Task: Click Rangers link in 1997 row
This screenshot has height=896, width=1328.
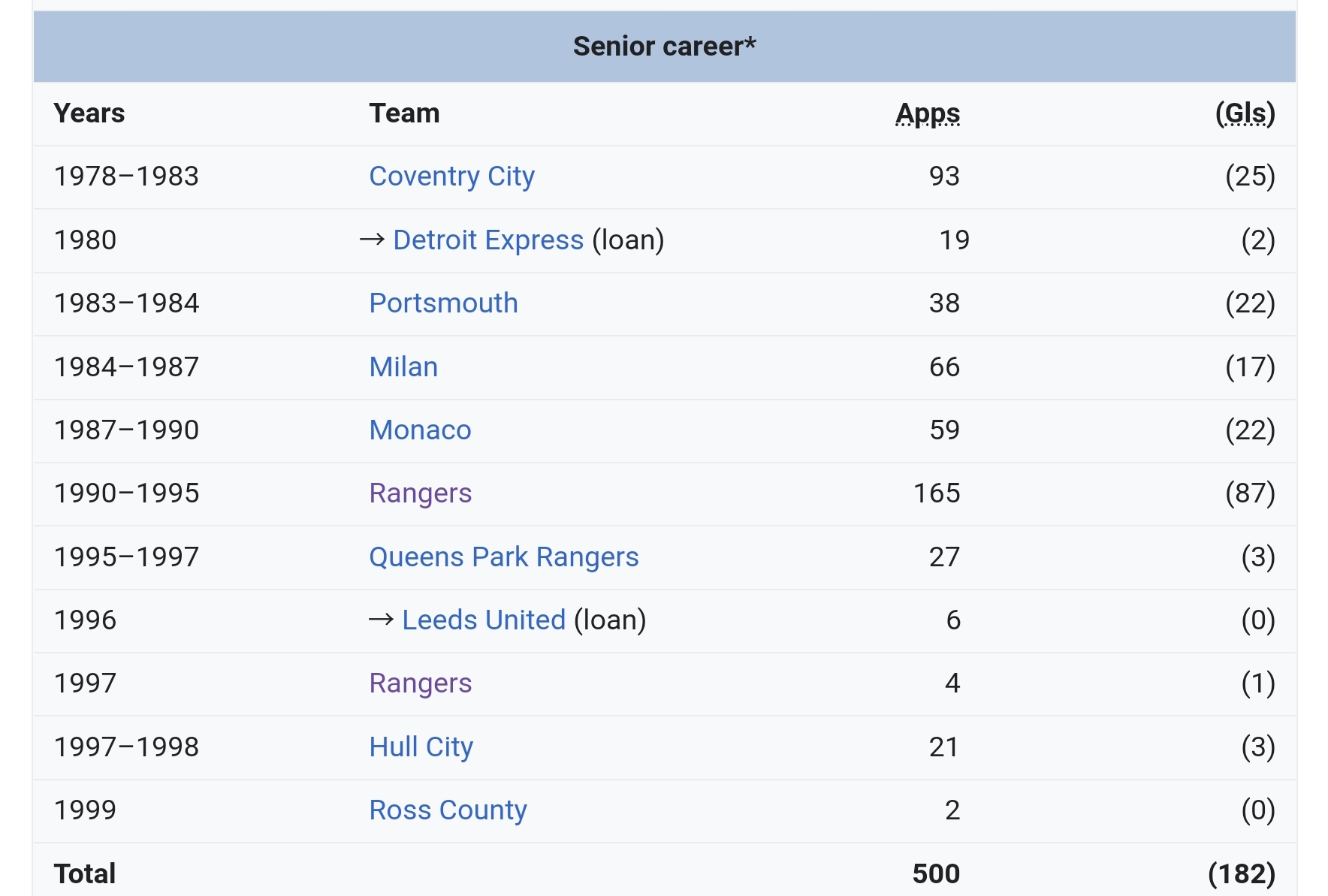Action: (420, 683)
